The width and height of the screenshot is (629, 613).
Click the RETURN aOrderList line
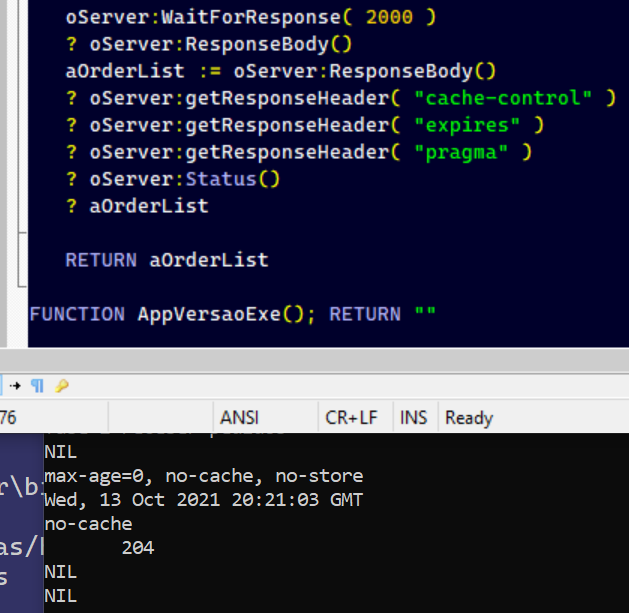point(167,260)
